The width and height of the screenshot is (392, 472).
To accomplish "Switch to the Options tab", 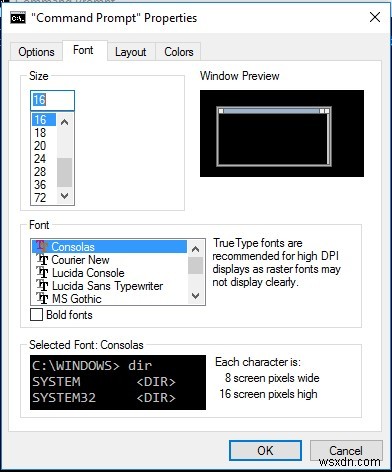I will pos(36,52).
